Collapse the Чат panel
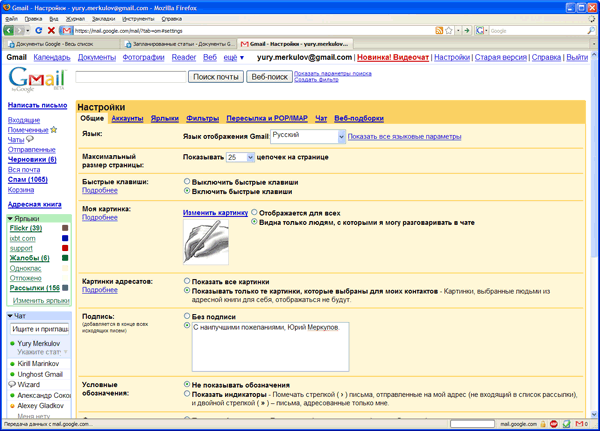Screen dimensions: 600x431 tap(10, 316)
